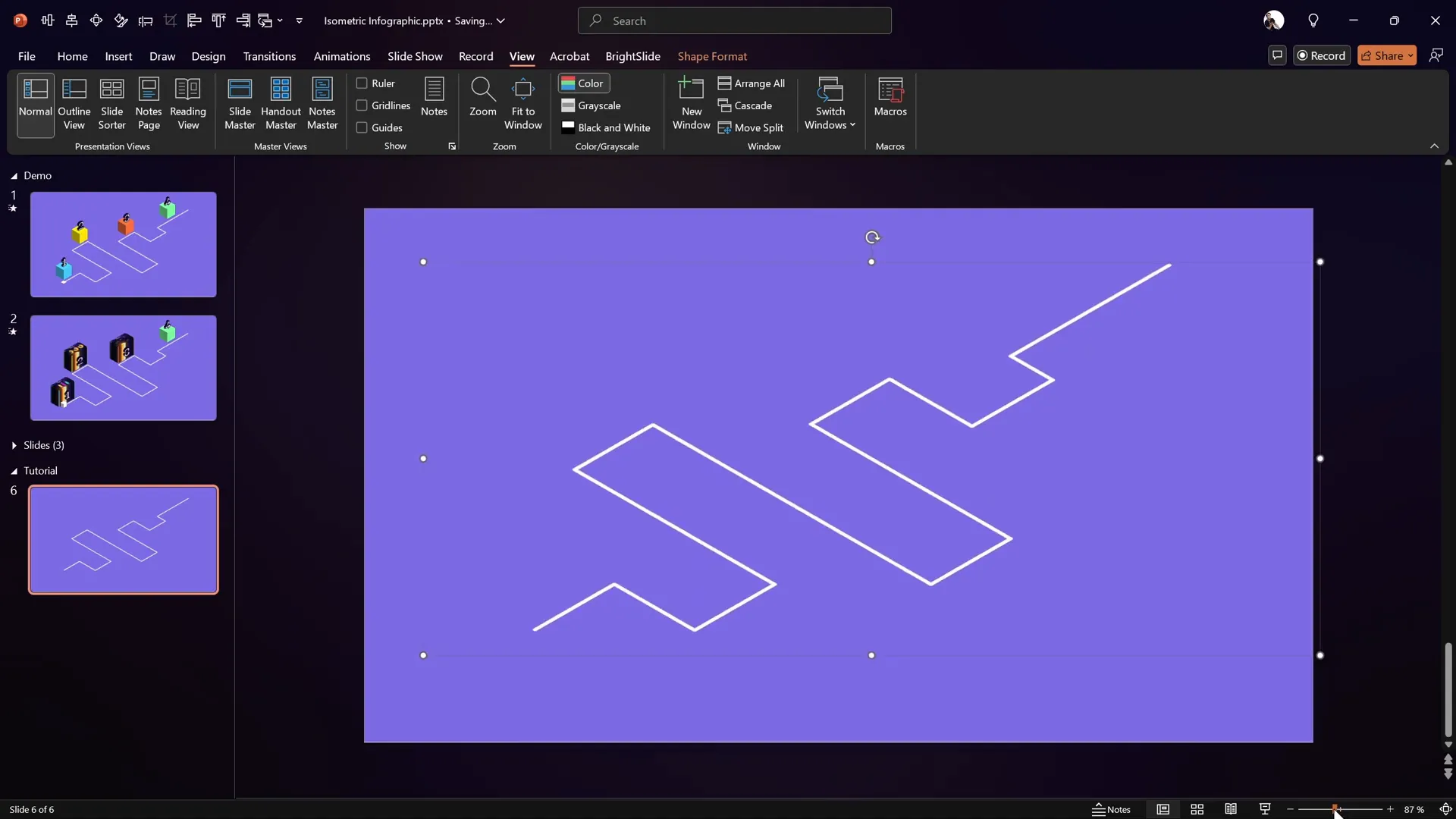Switch to Slide Sorter via status bar icon
Screen dimensions: 1456x819
pos(1197,809)
